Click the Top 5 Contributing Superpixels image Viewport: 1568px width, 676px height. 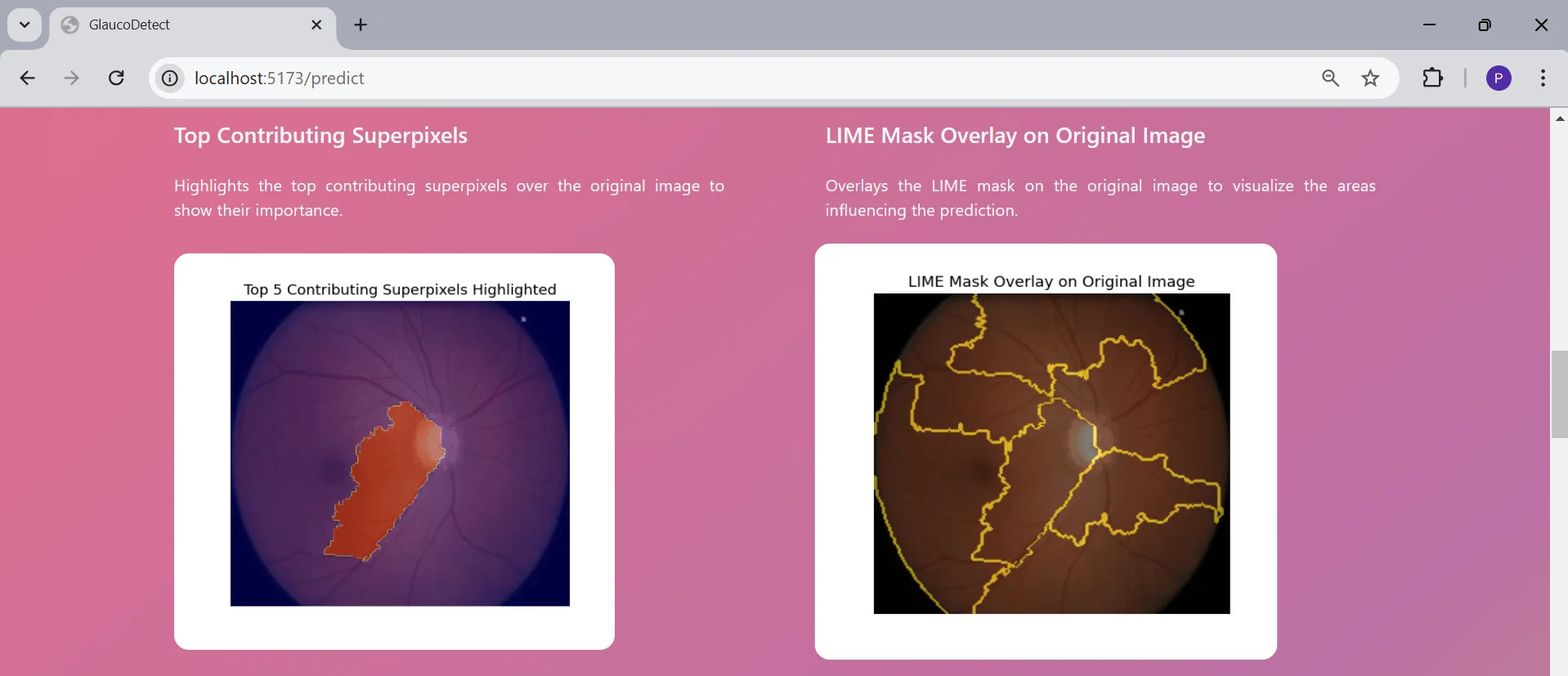tap(400, 454)
